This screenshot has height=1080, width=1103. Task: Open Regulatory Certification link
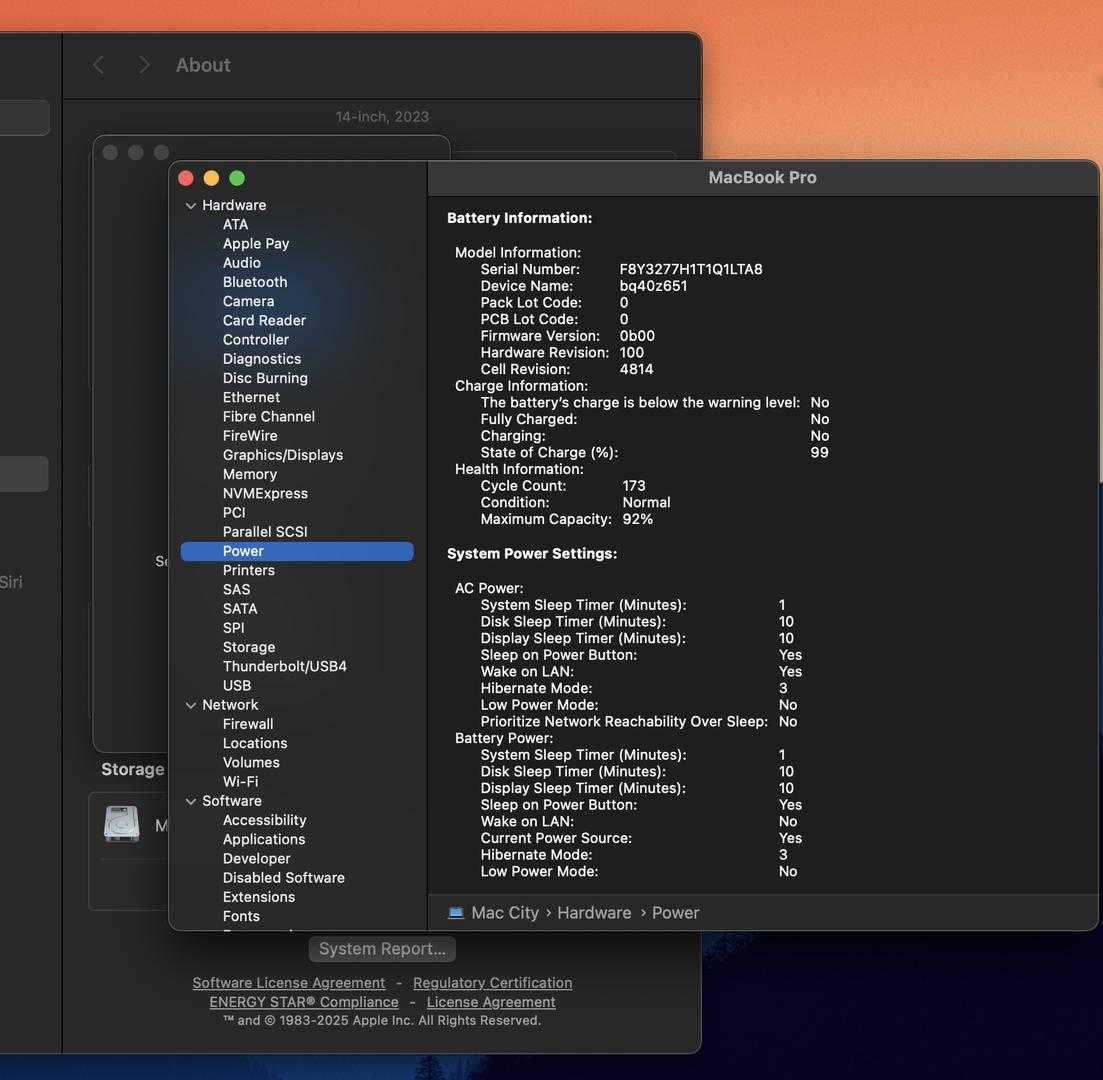tap(492, 983)
